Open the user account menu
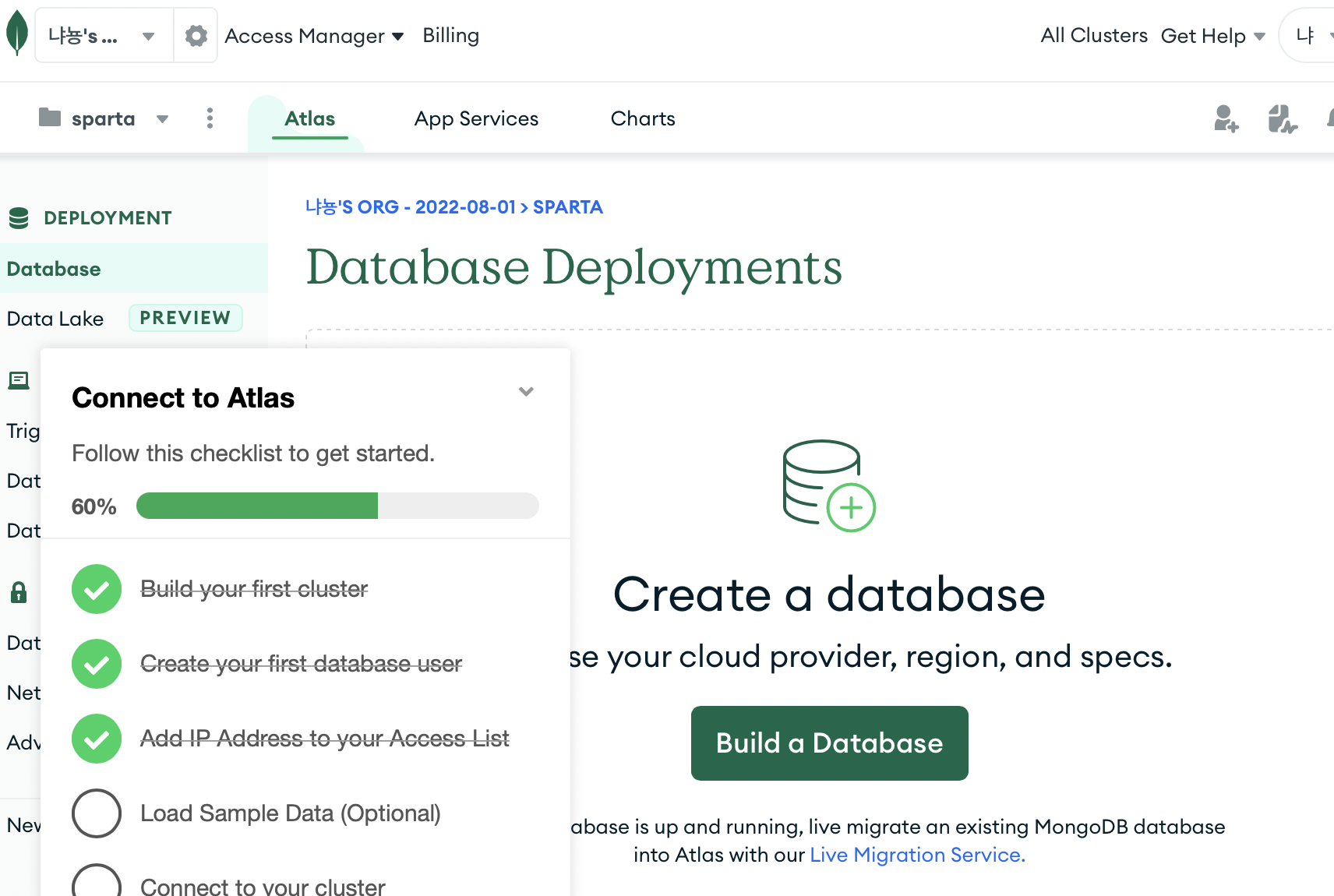The image size is (1334, 896). tap(1309, 36)
